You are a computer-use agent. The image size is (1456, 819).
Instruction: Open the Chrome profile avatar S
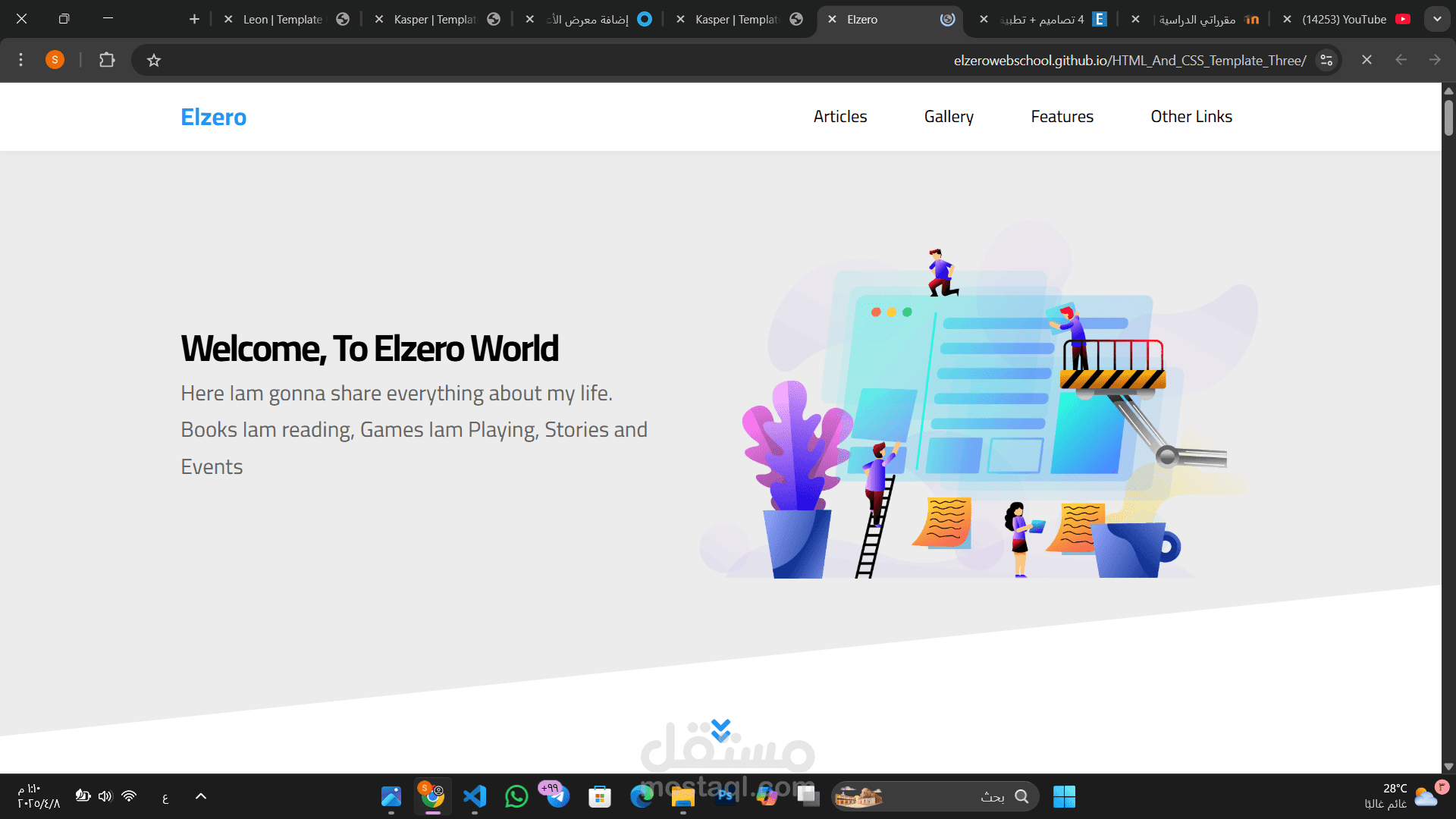click(55, 60)
